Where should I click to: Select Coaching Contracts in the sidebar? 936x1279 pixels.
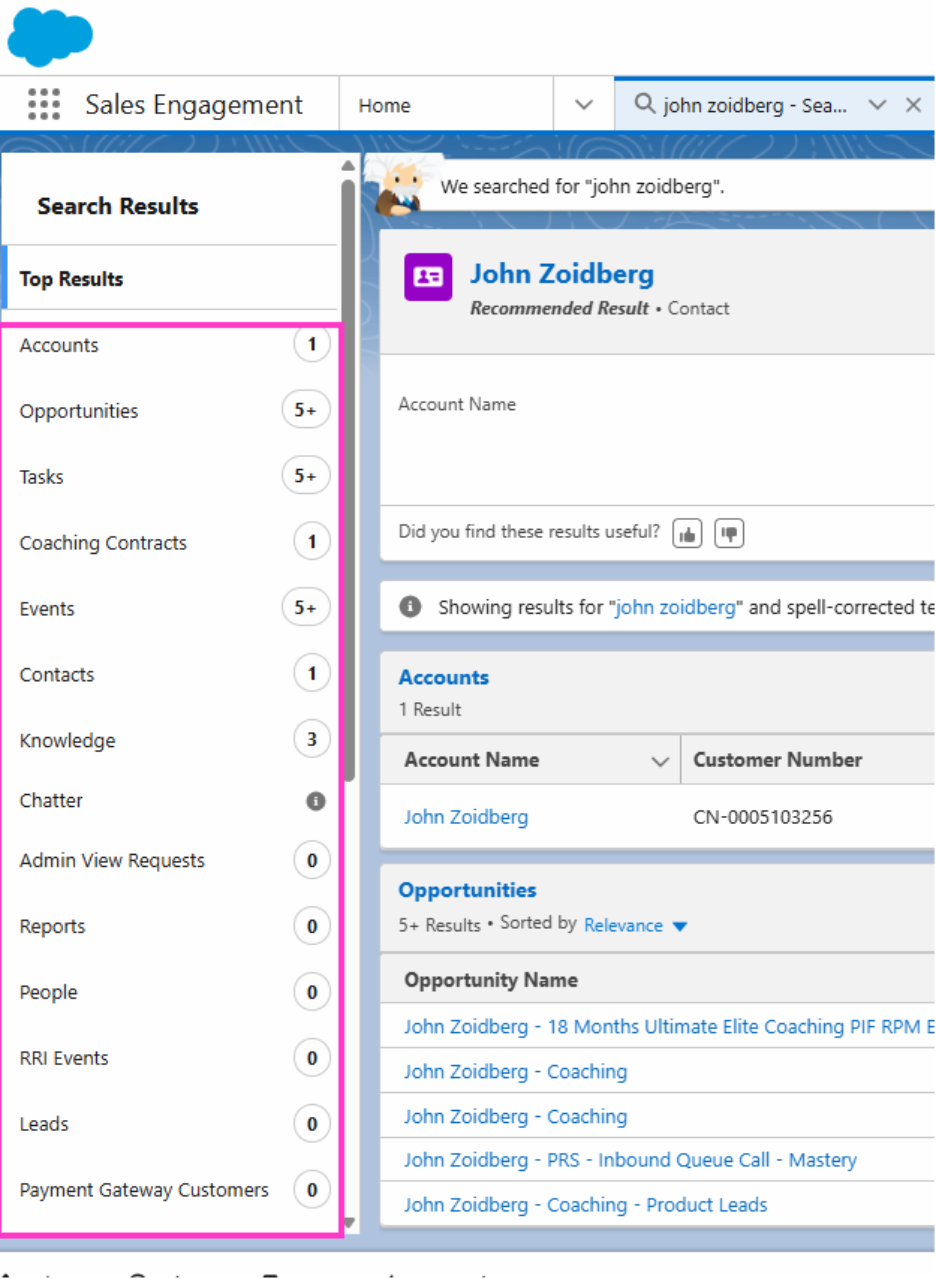(x=170, y=543)
